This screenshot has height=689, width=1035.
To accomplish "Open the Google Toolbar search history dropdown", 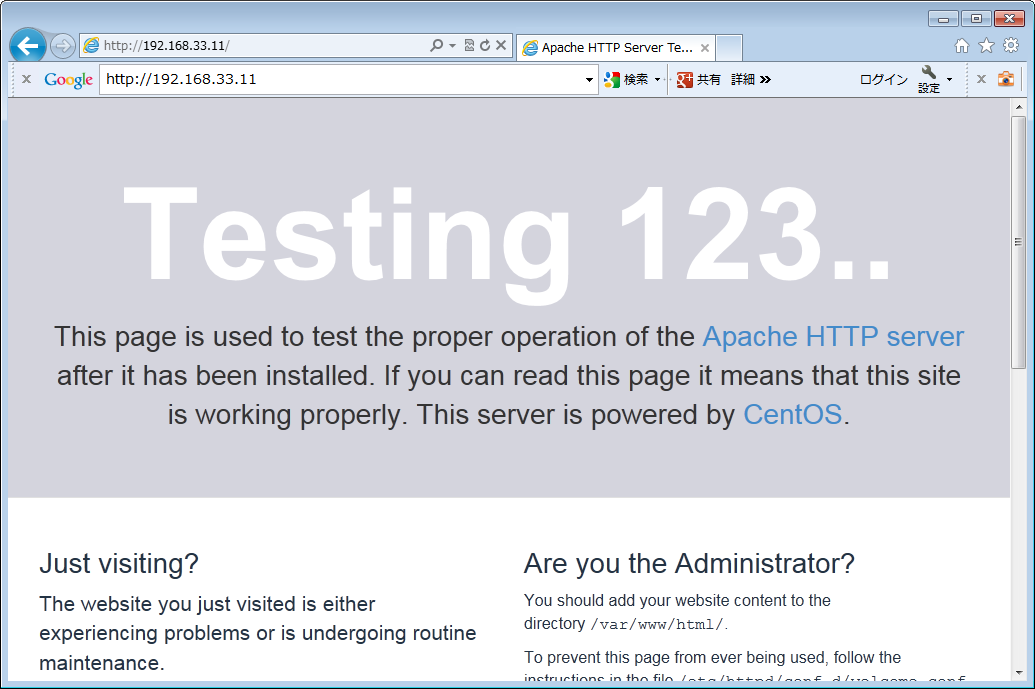I will coord(590,80).
